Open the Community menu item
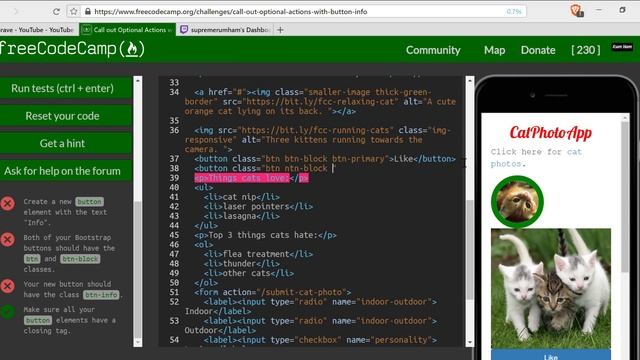This screenshot has width=640, height=360. pyautogui.click(x=433, y=50)
